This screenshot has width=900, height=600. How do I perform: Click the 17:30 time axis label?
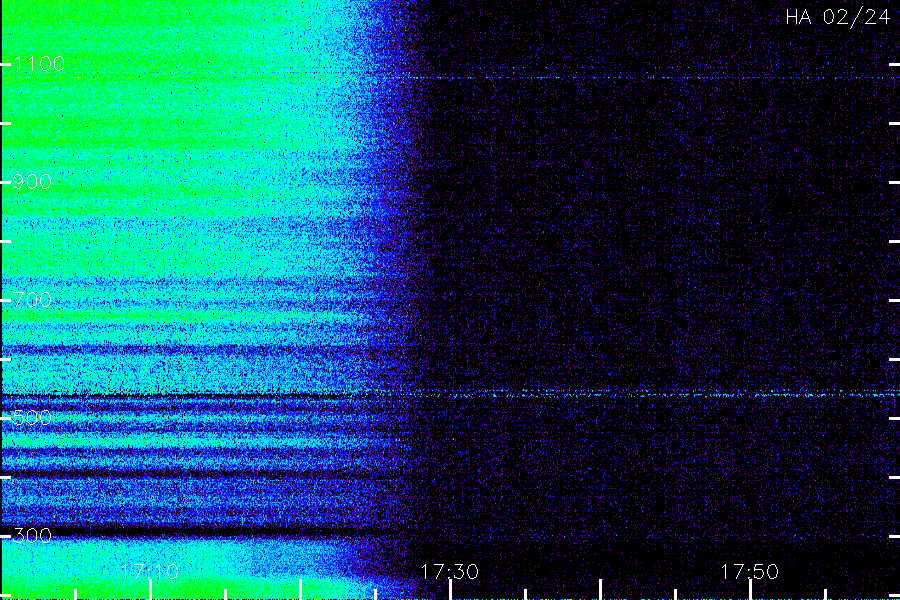[449, 572]
